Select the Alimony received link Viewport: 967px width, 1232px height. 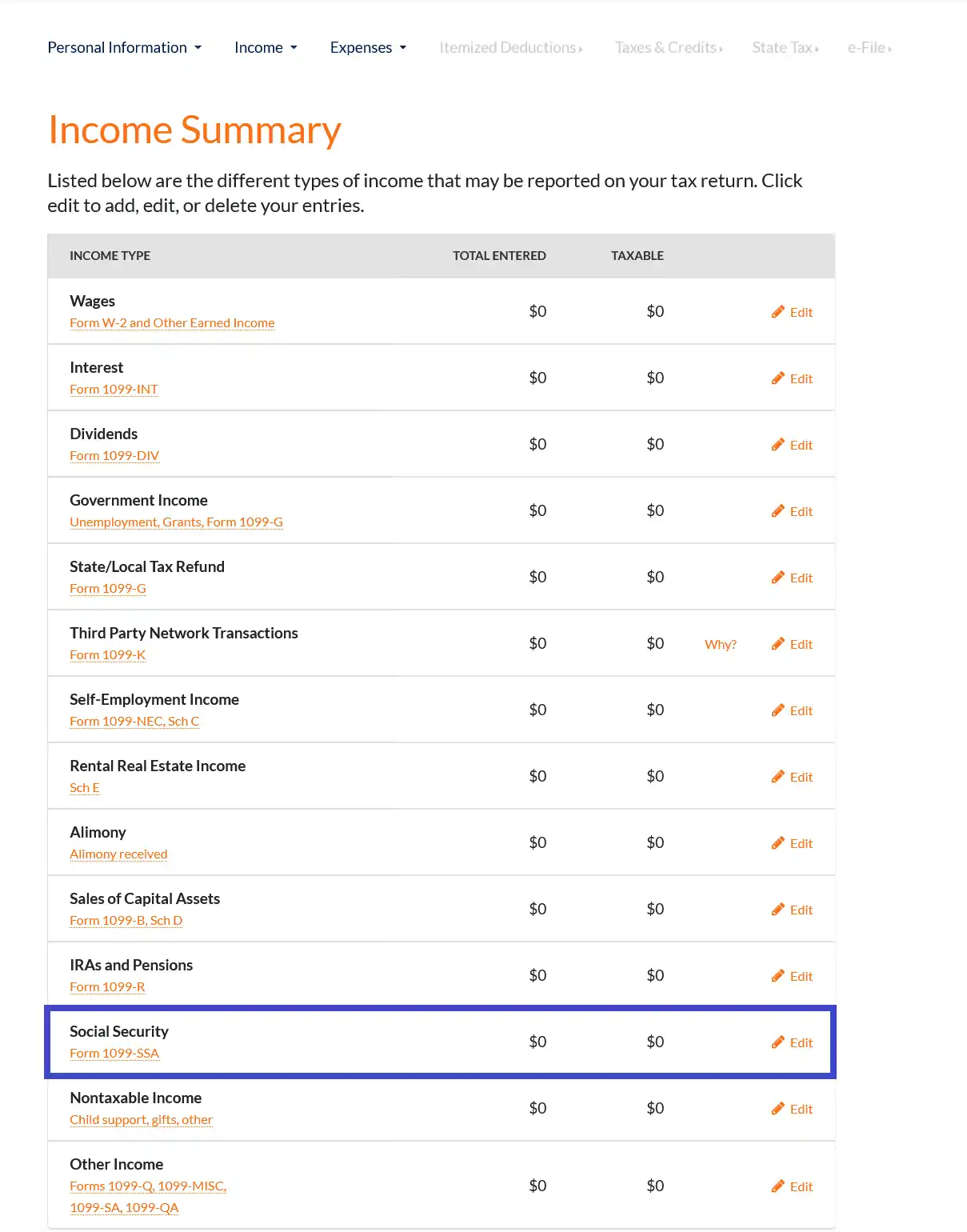click(118, 854)
